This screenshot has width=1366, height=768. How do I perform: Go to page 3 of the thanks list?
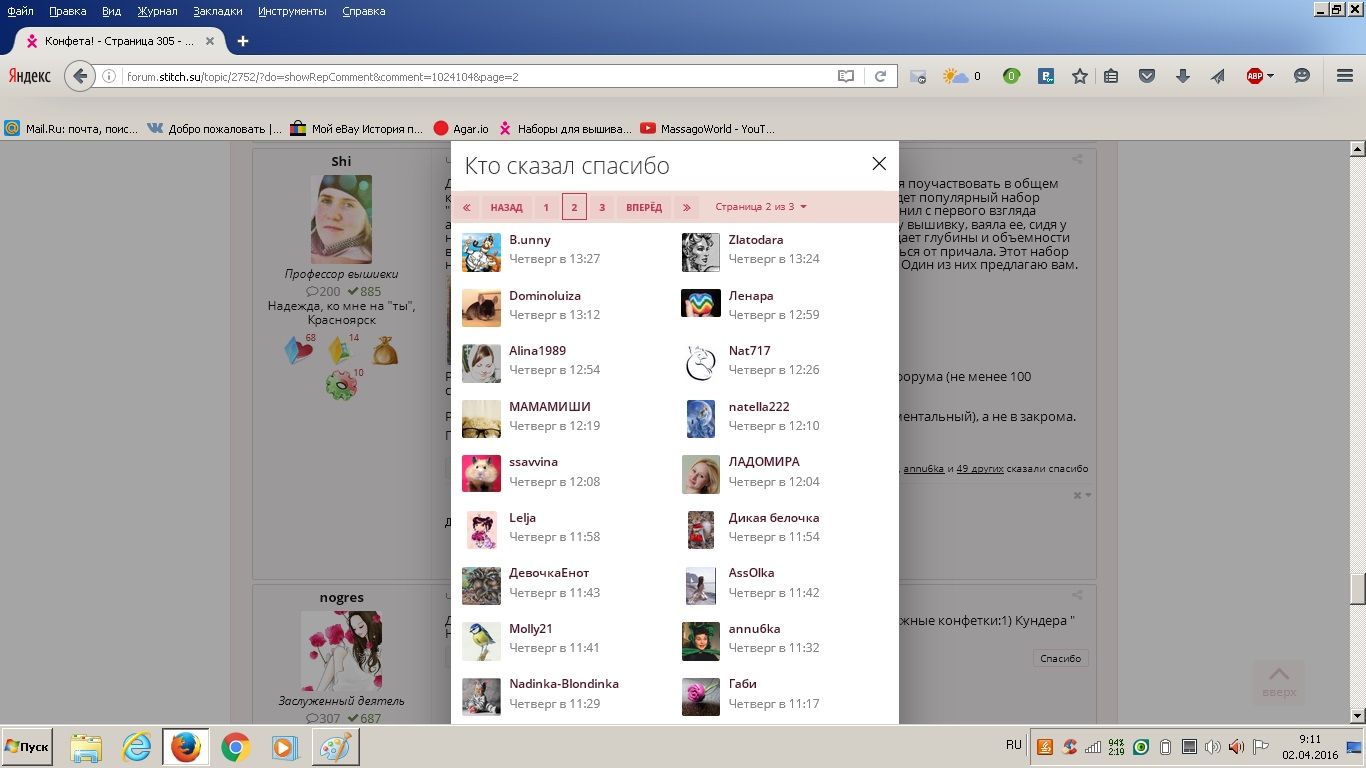602,208
